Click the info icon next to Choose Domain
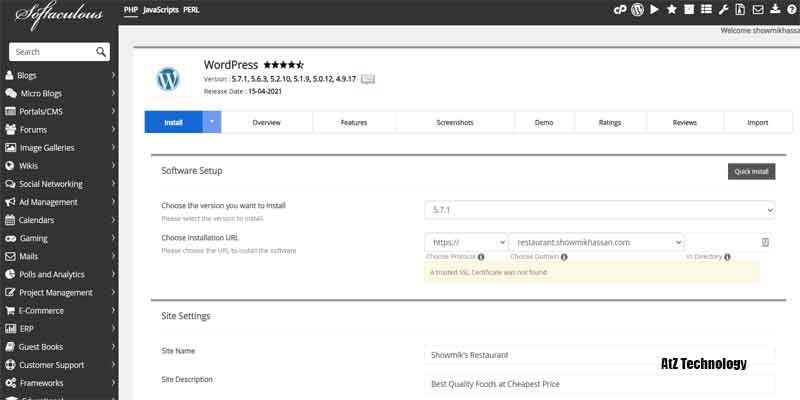 pos(564,257)
